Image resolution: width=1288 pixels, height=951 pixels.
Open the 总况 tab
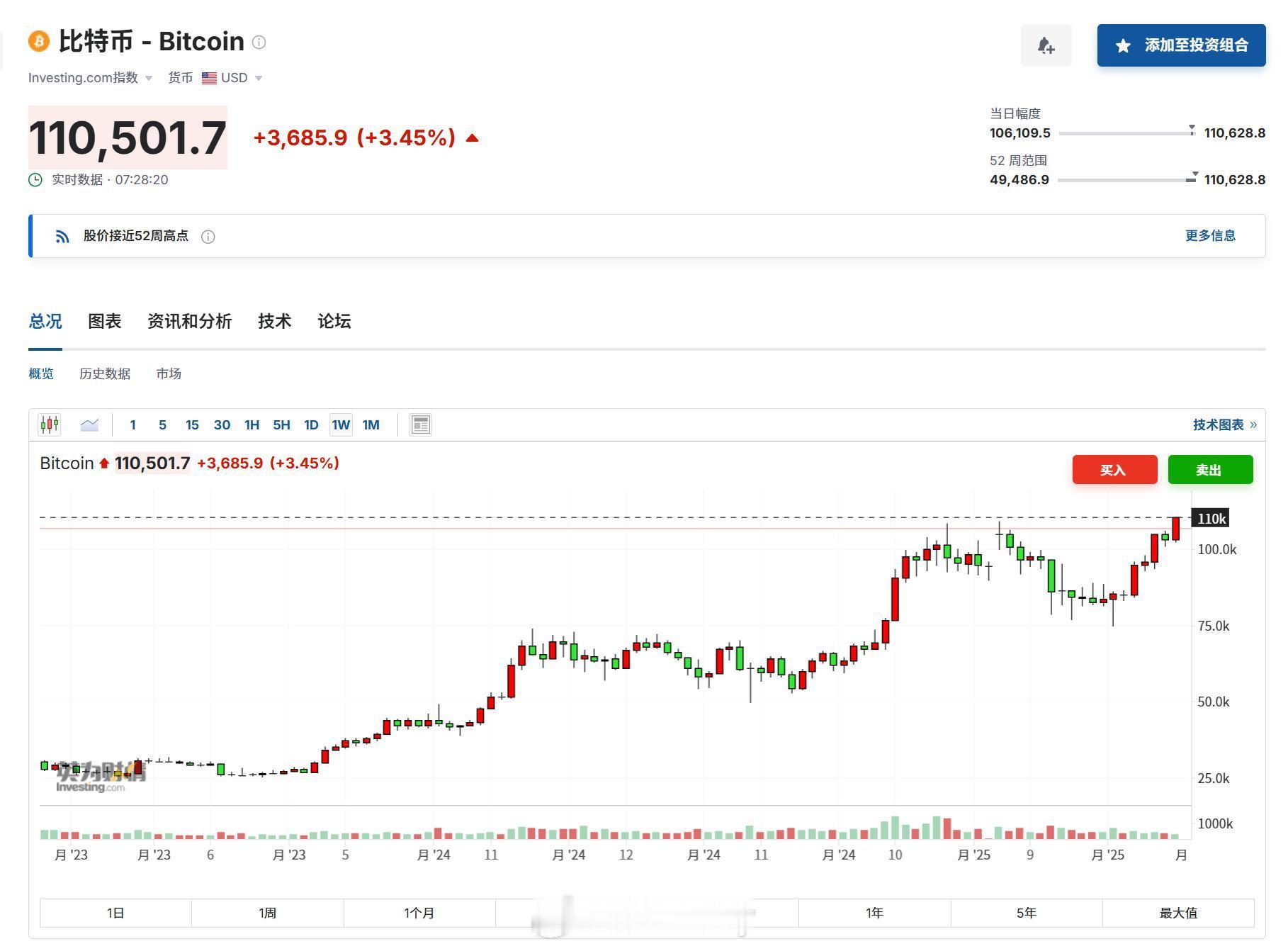(x=45, y=322)
